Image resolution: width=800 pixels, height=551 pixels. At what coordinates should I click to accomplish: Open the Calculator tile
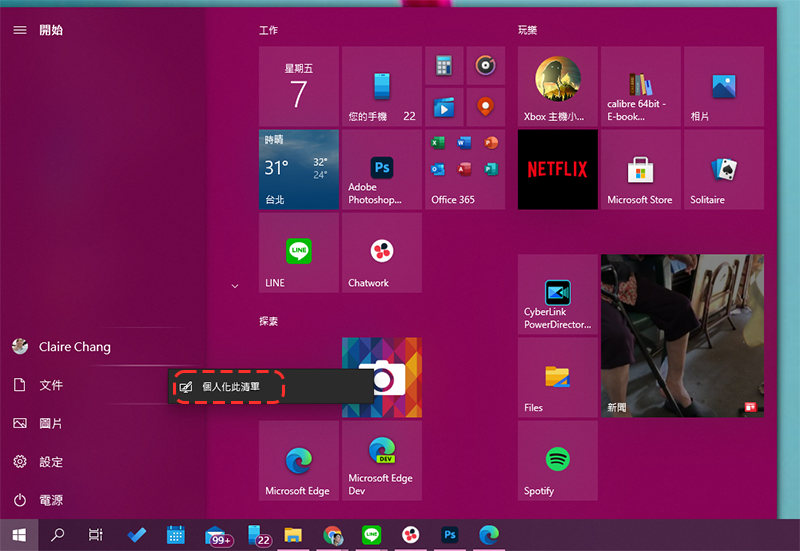click(x=444, y=66)
